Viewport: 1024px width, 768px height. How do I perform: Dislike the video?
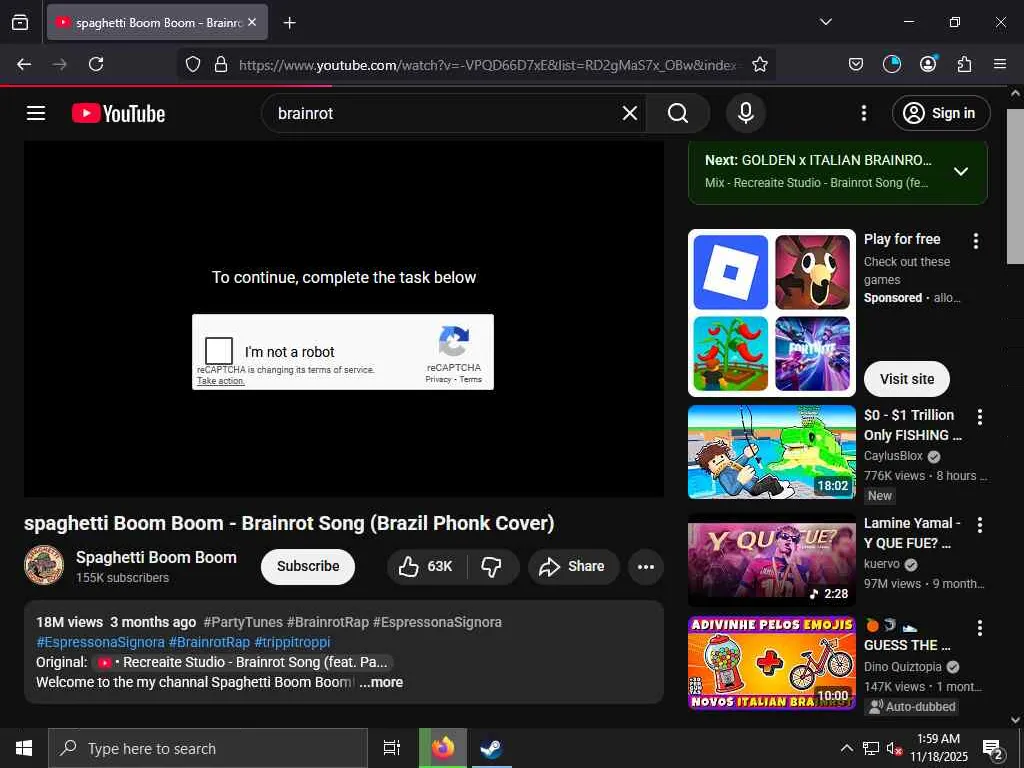(x=492, y=566)
